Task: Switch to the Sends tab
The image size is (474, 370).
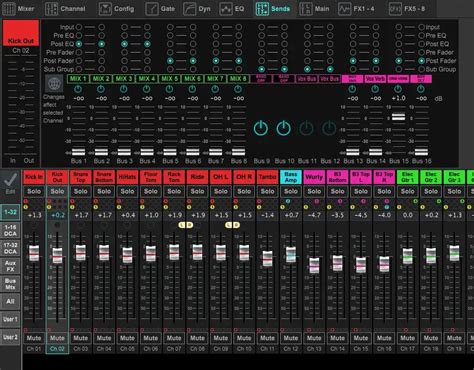Action: [273, 9]
